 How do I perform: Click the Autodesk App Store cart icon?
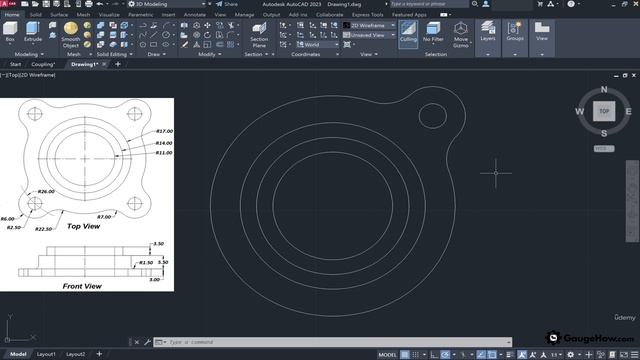pos(540,4)
